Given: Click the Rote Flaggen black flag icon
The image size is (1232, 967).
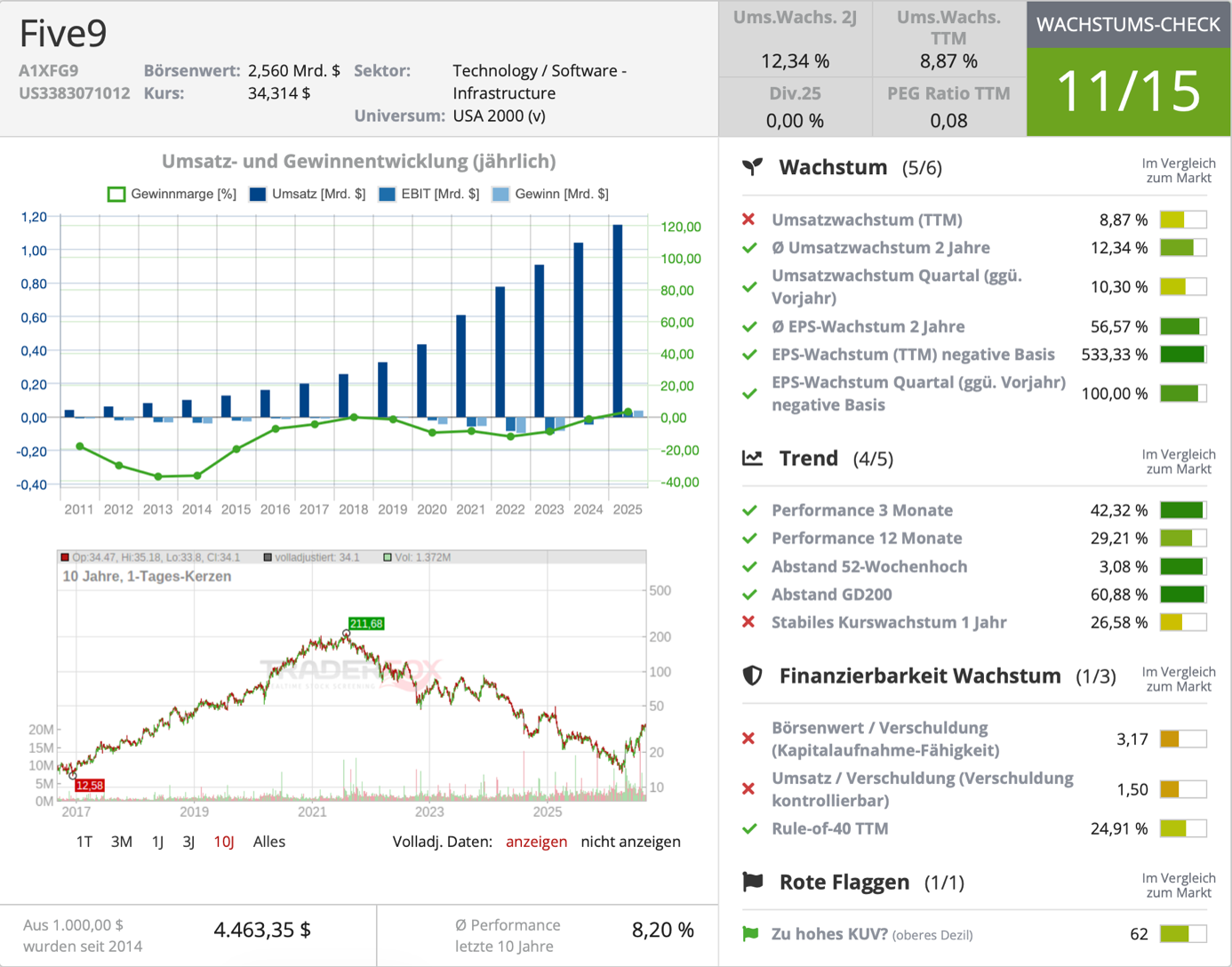Looking at the screenshot, I should [x=753, y=882].
